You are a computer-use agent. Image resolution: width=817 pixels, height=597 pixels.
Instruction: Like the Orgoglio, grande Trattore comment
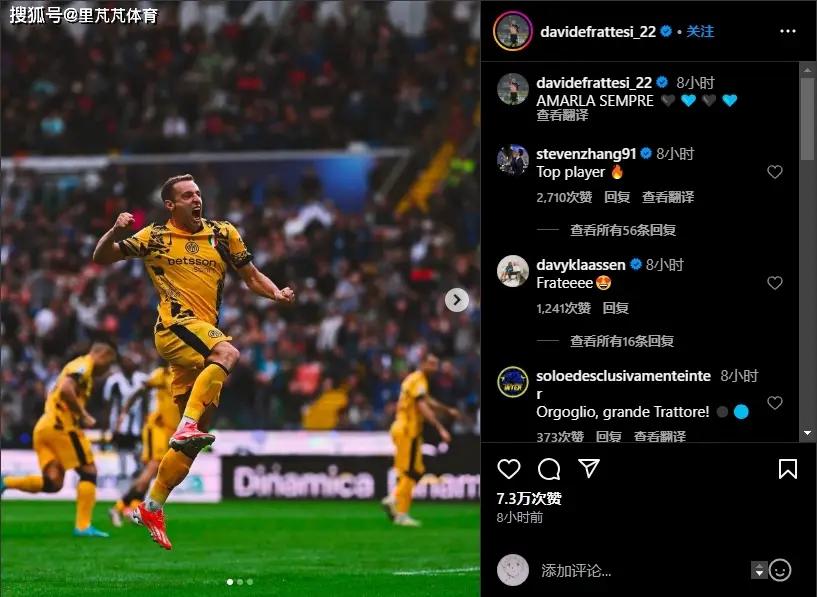pyautogui.click(x=775, y=402)
